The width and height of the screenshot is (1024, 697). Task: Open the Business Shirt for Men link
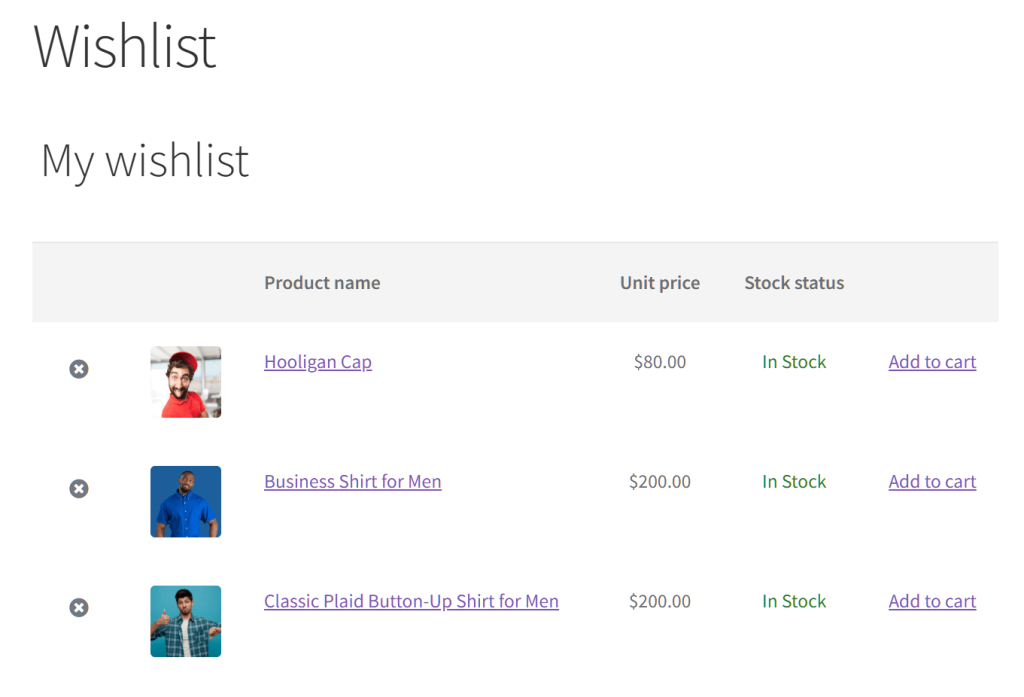click(352, 481)
